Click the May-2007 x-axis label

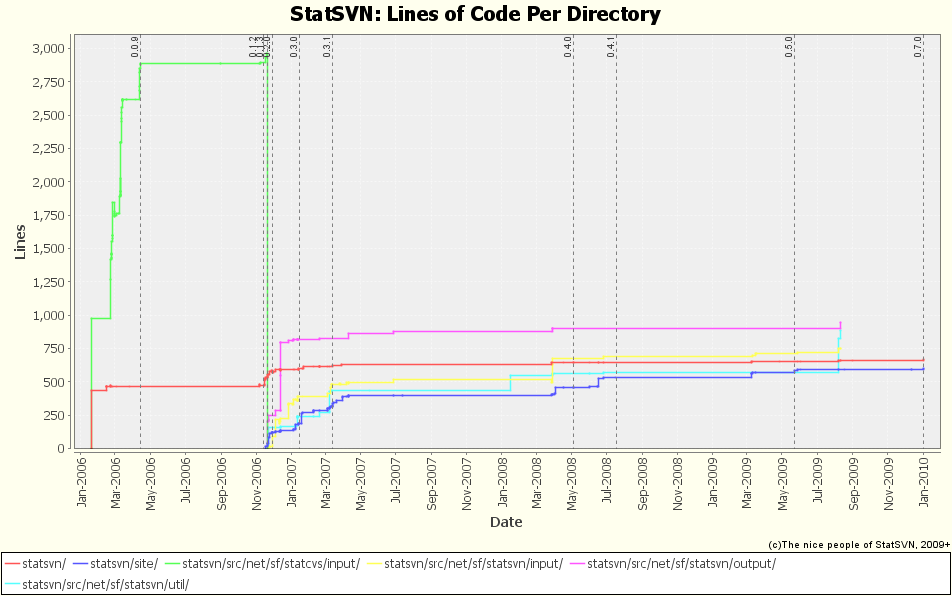click(361, 484)
